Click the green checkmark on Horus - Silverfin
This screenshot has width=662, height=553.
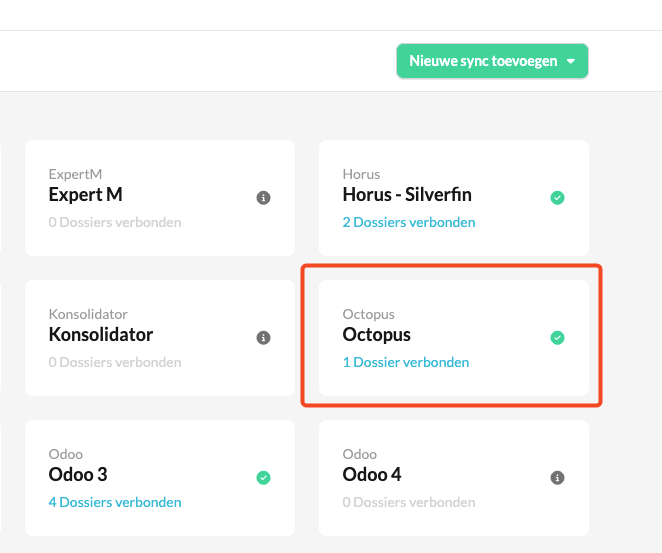557,198
